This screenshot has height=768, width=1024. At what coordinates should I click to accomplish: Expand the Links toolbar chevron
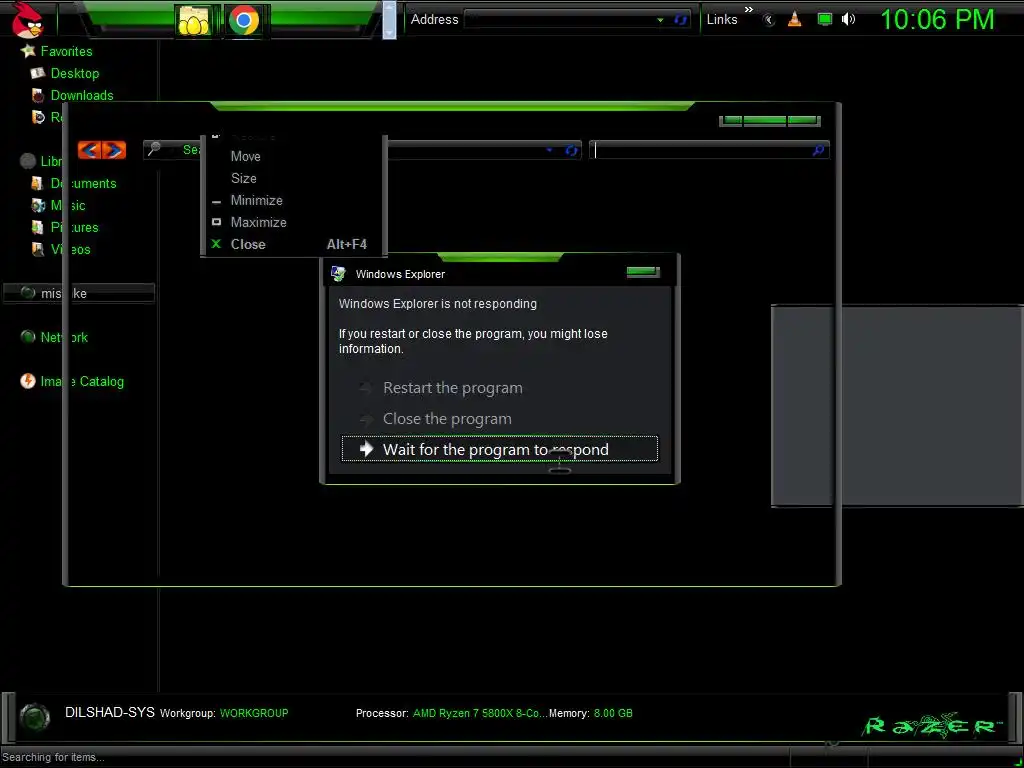tap(748, 9)
